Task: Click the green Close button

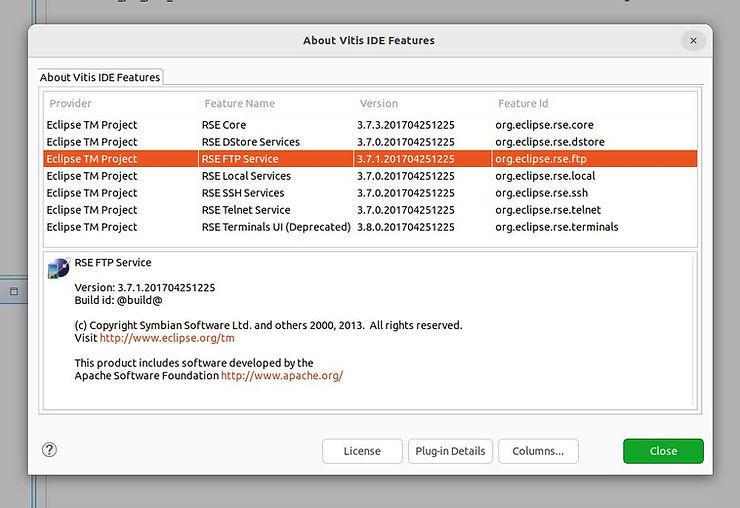Action: (663, 451)
